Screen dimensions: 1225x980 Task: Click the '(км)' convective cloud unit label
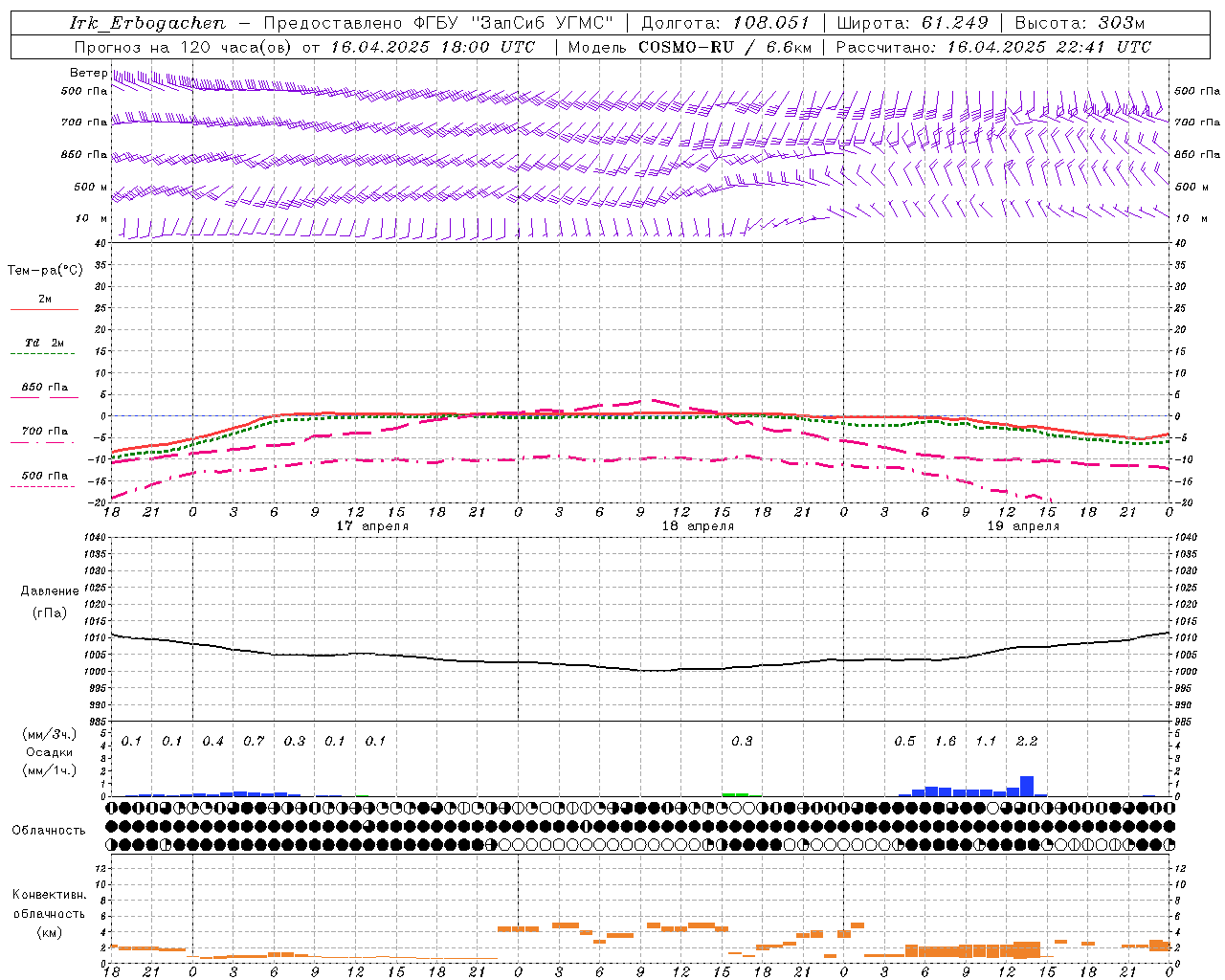click(50, 932)
